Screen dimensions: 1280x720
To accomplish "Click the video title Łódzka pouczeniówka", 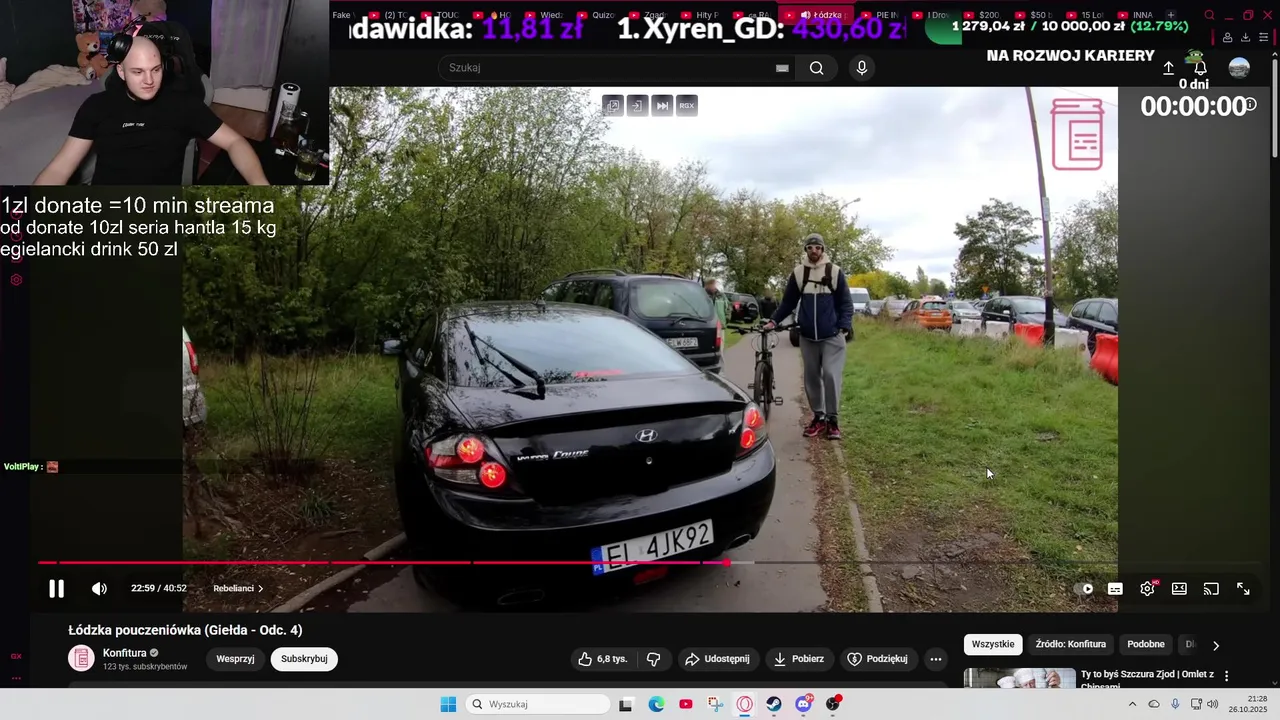I will (185, 630).
